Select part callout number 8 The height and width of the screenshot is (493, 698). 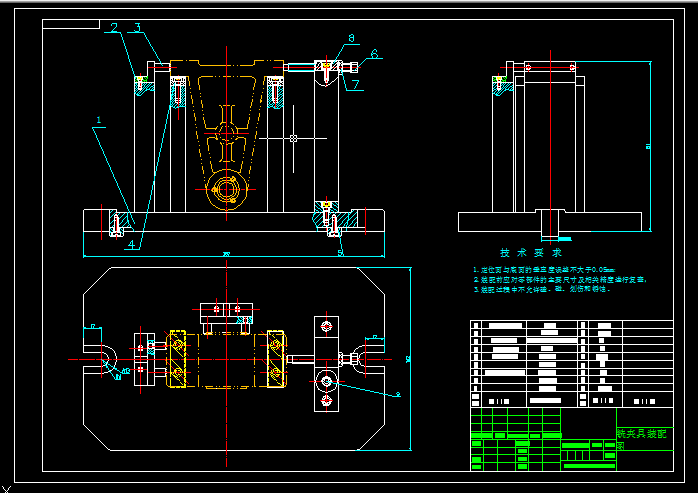(351, 38)
